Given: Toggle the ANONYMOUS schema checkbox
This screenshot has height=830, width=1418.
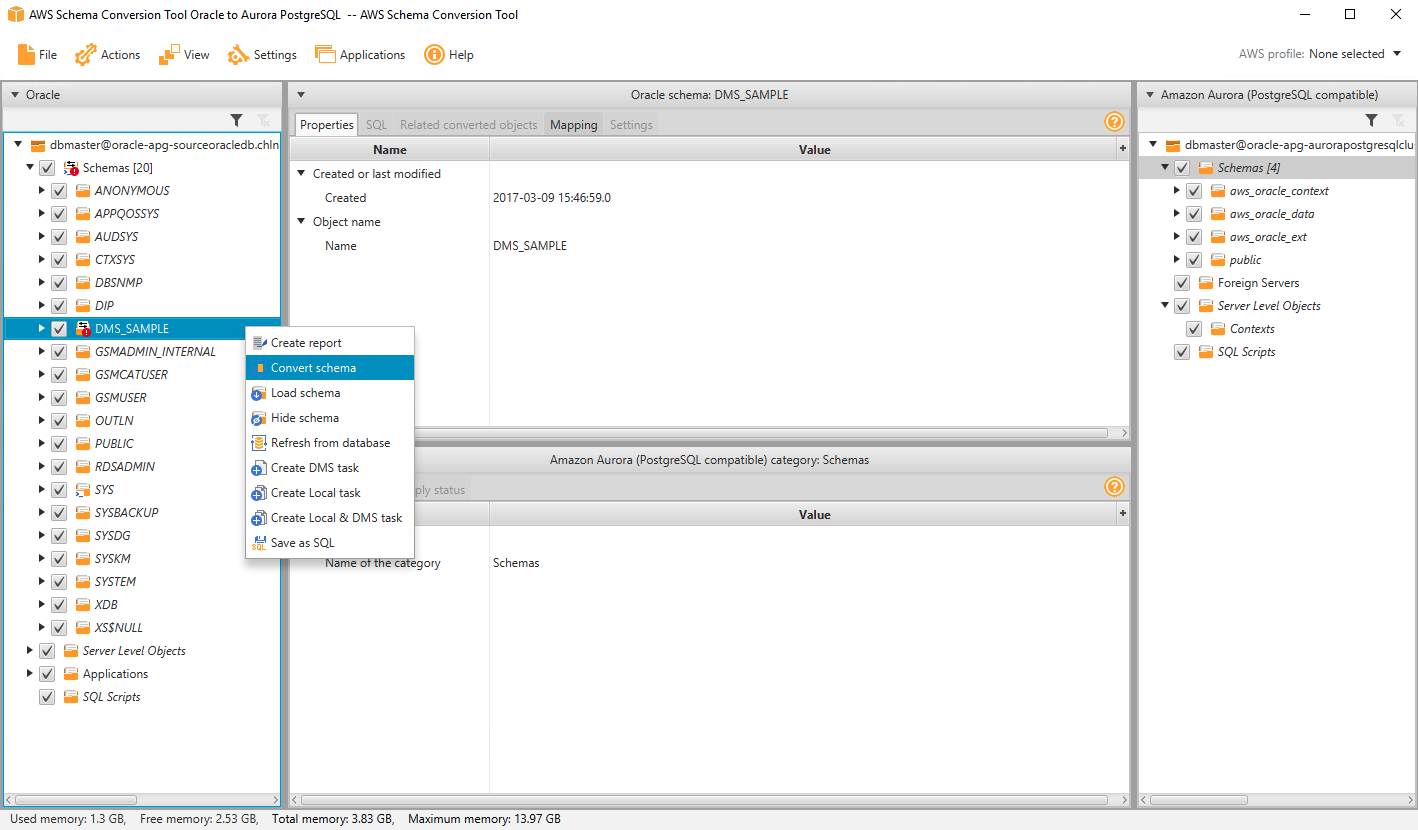Looking at the screenshot, I should (x=59, y=191).
